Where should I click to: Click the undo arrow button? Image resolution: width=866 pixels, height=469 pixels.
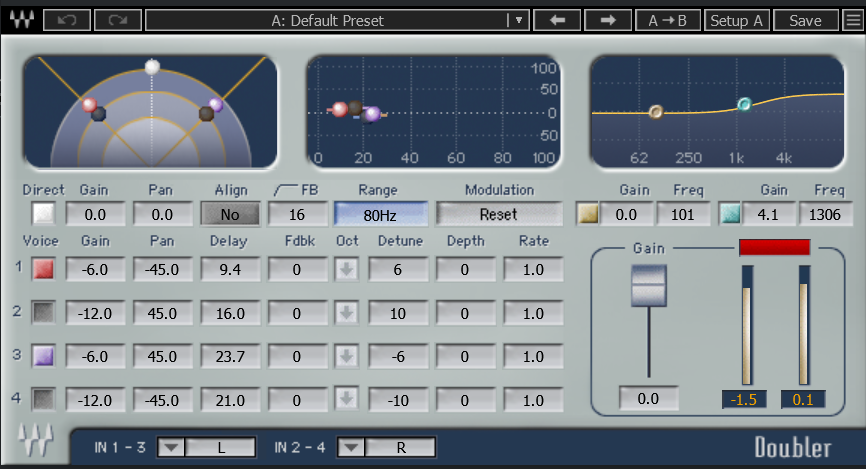click(67, 20)
